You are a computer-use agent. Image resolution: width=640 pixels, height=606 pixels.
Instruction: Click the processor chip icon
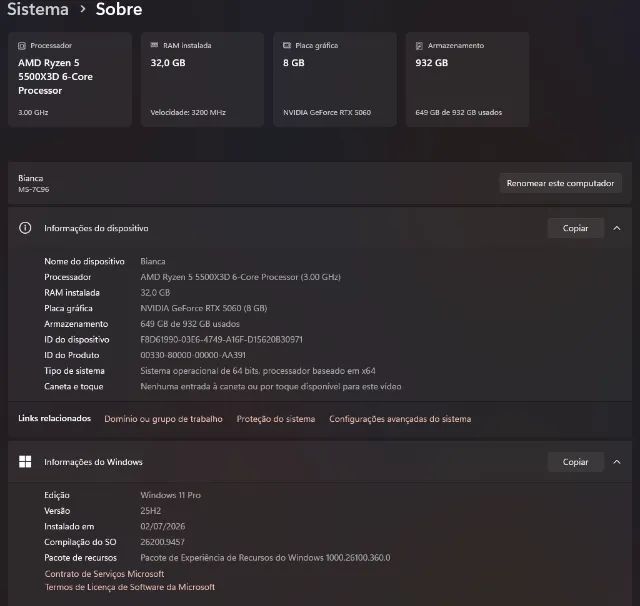point(22,46)
